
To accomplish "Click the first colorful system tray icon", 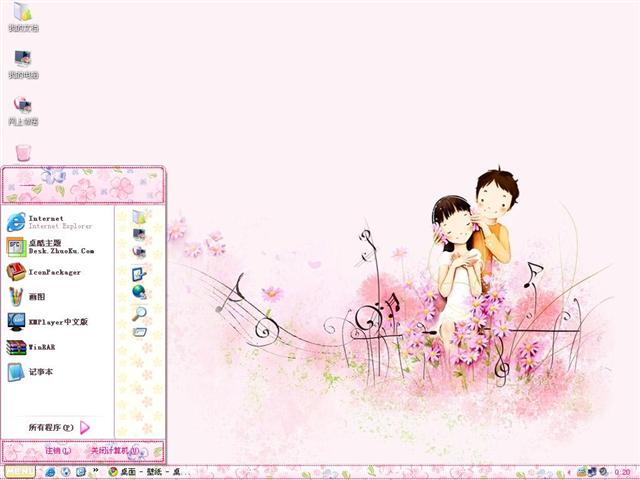I will point(582,472).
